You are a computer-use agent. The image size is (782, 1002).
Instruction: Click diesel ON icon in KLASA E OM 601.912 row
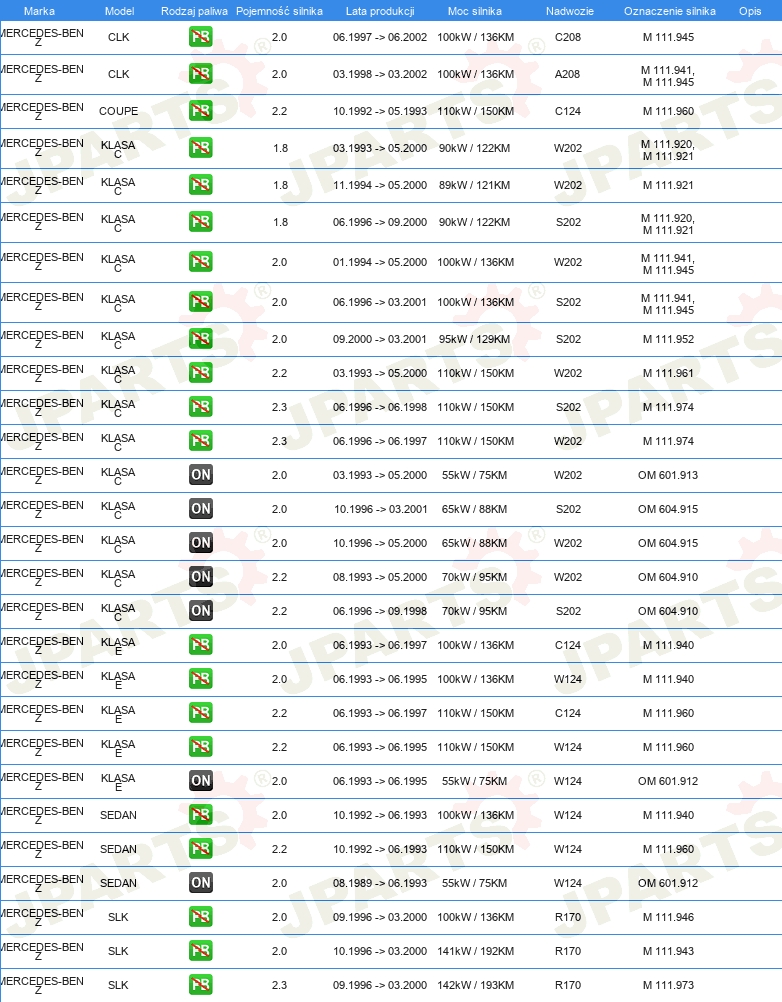tap(201, 781)
